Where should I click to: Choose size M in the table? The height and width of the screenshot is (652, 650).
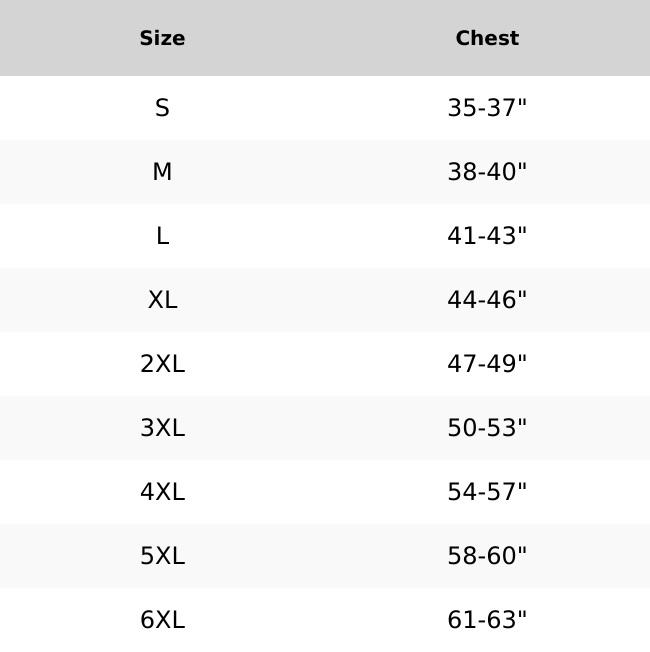162,172
